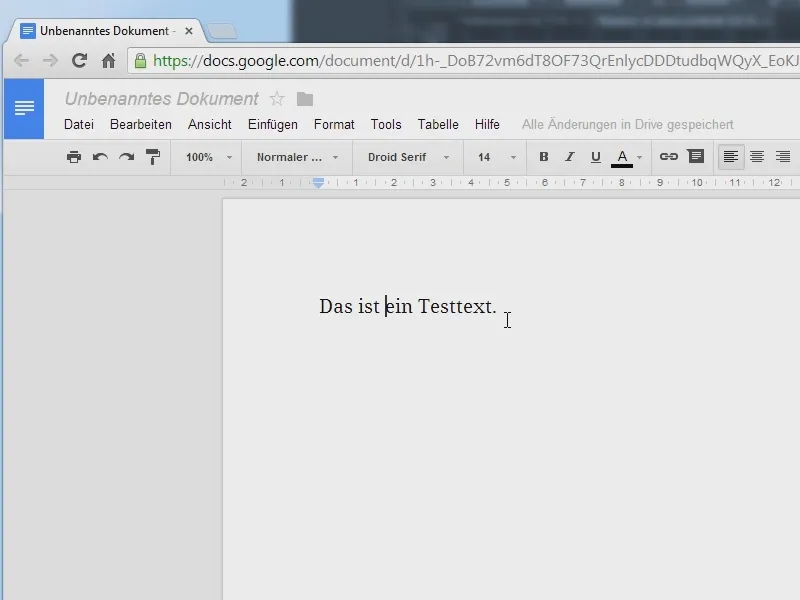Go to the browser home page
Viewport: 800px width, 600px height.
(x=108, y=61)
